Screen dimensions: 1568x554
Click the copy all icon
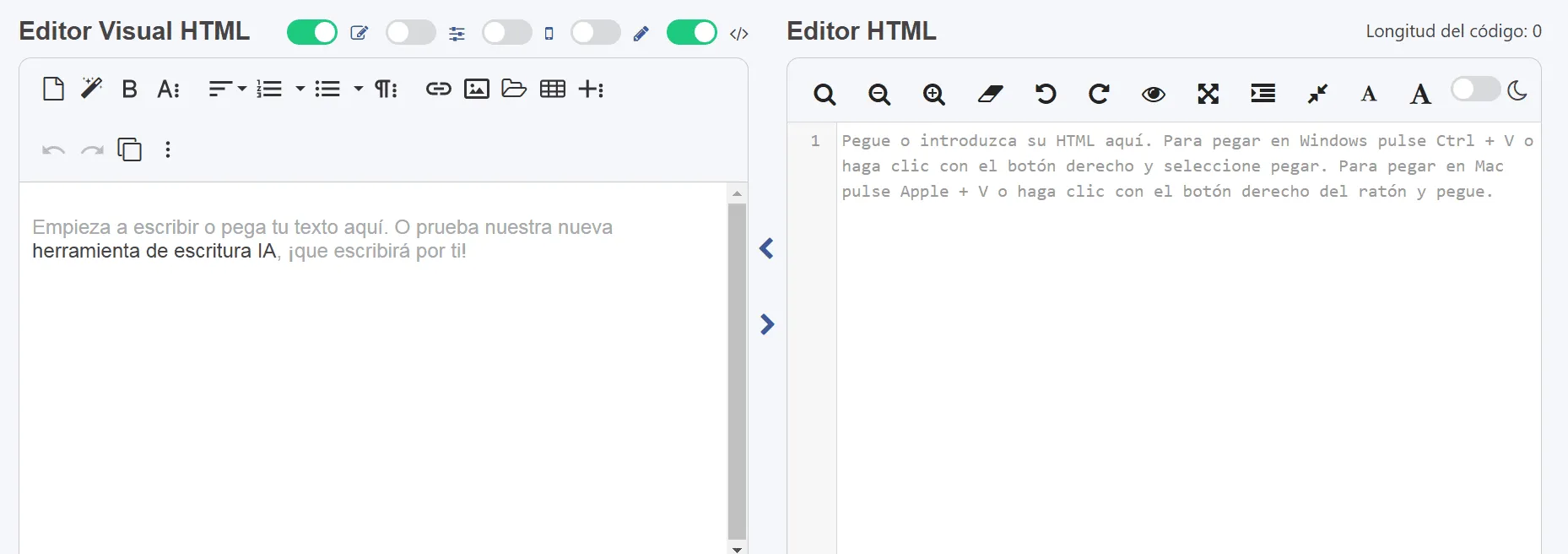tap(129, 149)
